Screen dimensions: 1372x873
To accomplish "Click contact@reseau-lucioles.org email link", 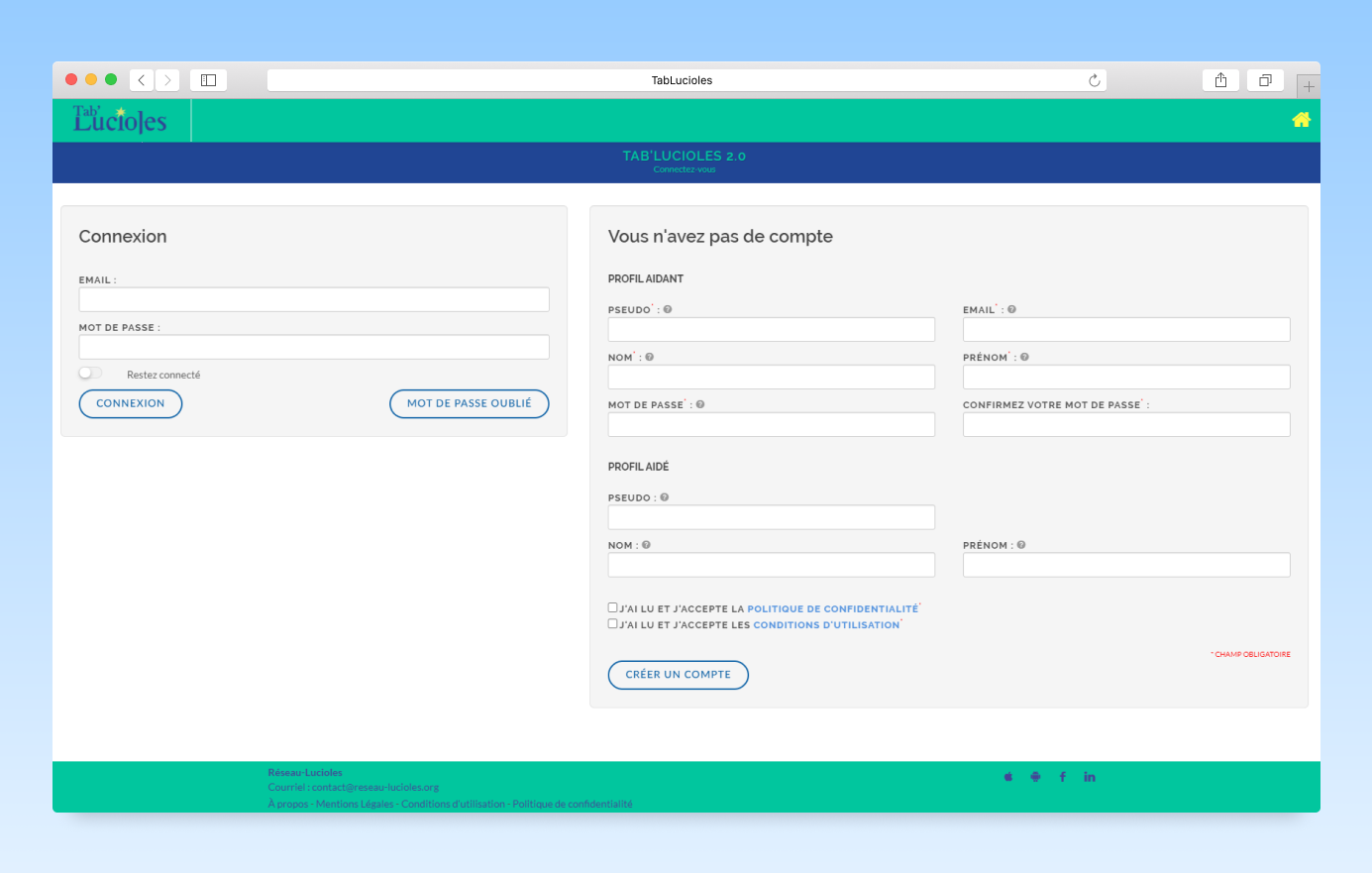I will coord(375,788).
